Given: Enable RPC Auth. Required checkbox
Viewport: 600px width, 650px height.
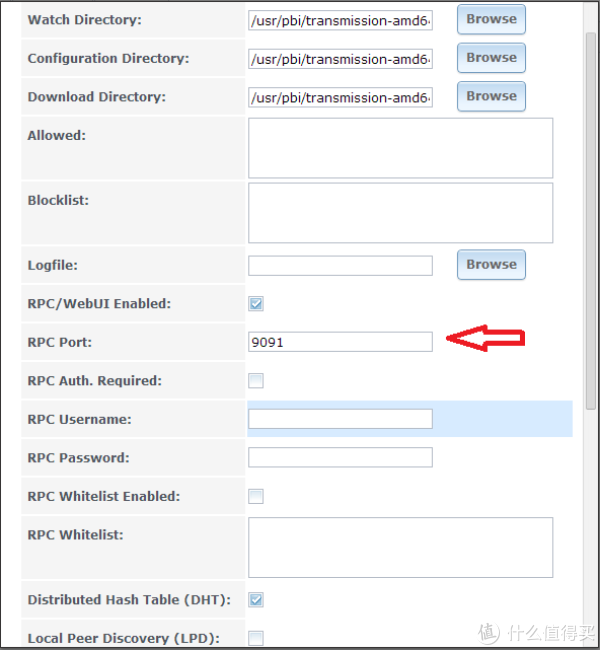Looking at the screenshot, I should [x=256, y=380].
